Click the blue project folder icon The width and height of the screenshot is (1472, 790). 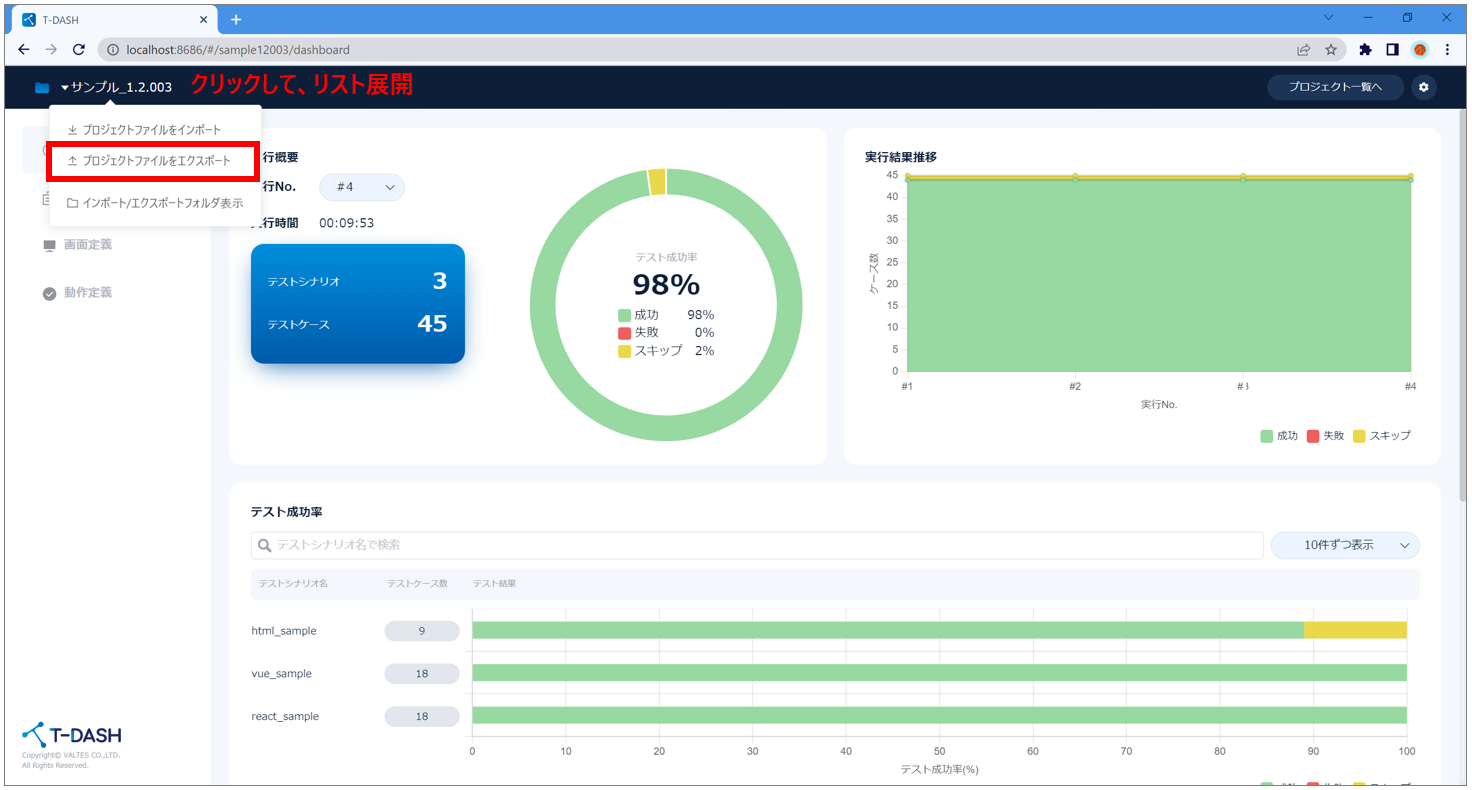point(42,88)
